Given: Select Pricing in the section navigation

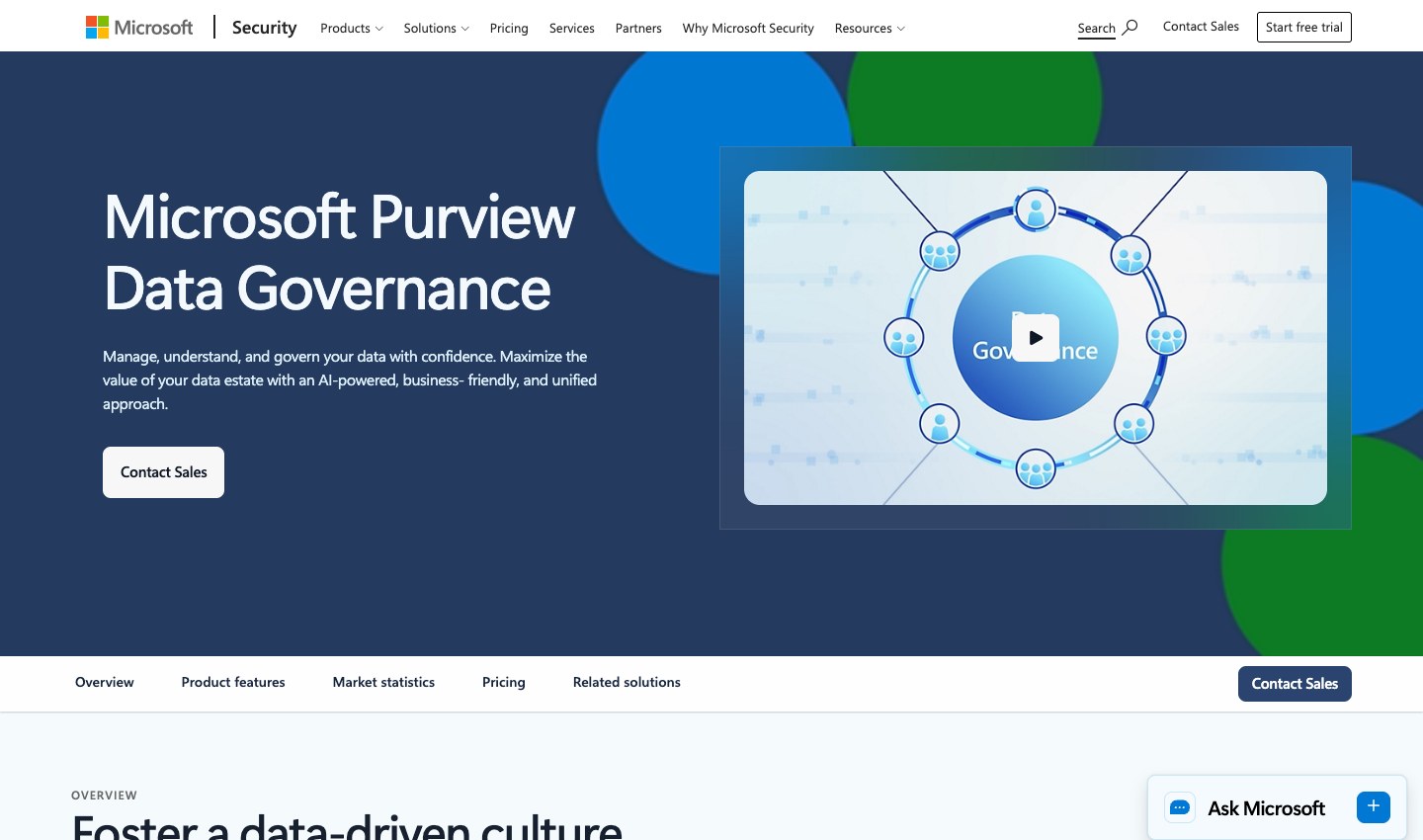Looking at the screenshot, I should pos(504,683).
